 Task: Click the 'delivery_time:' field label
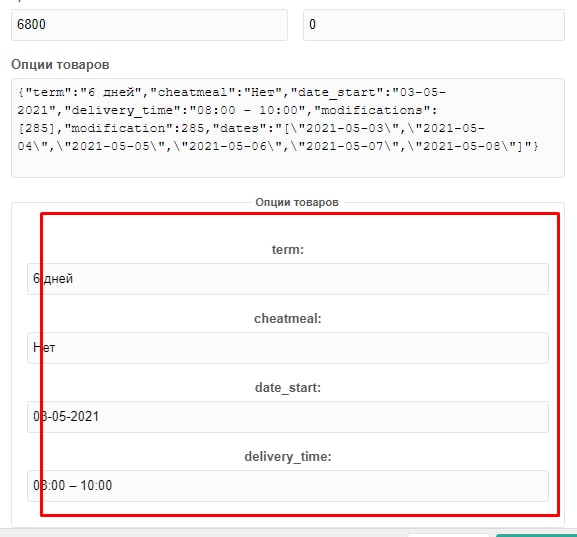point(288,456)
